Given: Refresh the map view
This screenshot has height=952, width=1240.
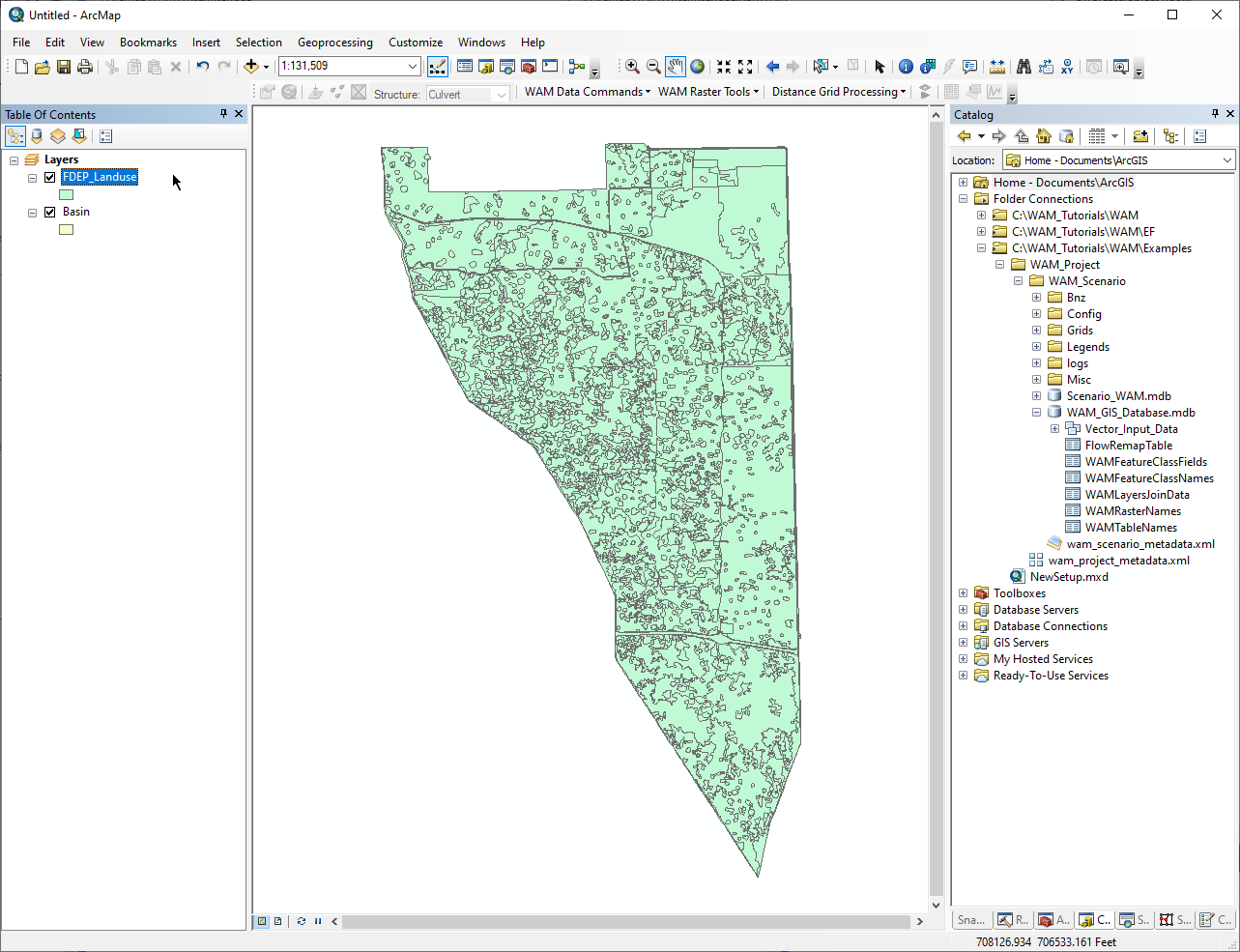Looking at the screenshot, I should point(302,921).
